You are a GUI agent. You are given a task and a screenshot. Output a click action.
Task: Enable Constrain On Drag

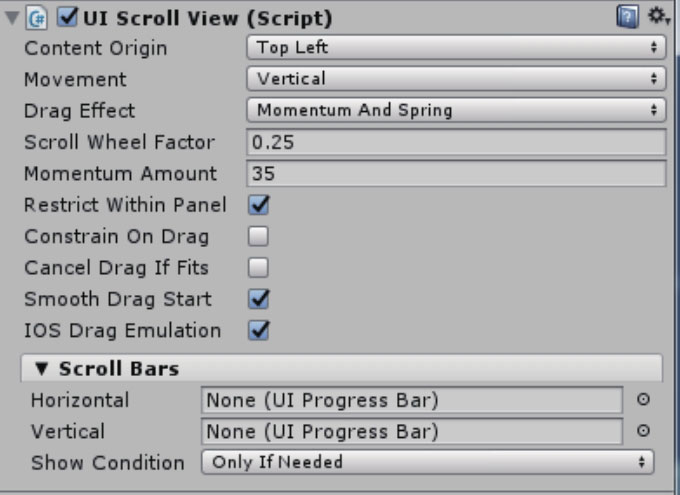tap(258, 236)
